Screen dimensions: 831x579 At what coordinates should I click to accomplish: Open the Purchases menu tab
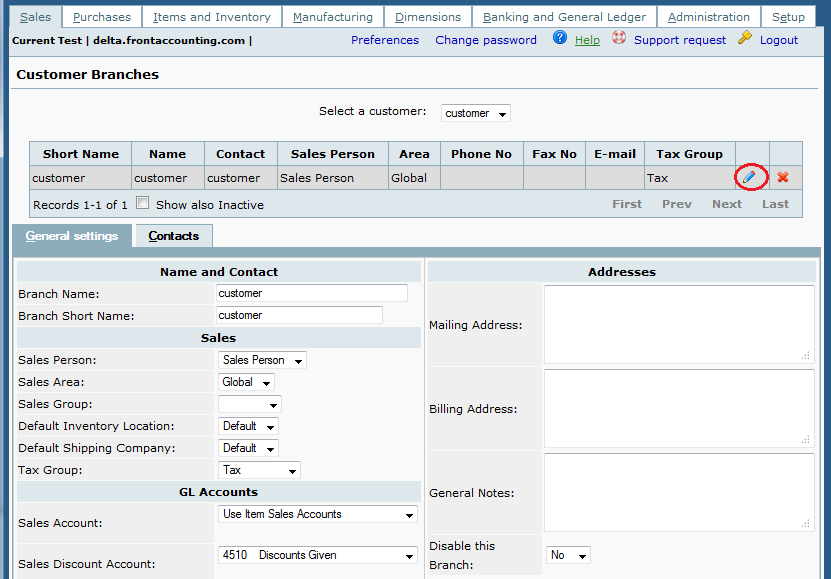[102, 17]
